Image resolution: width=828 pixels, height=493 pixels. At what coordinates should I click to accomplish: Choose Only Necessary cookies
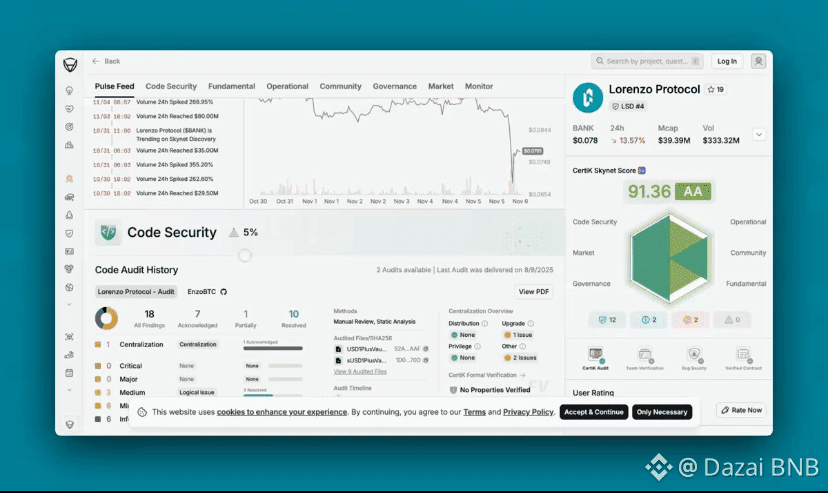click(662, 412)
